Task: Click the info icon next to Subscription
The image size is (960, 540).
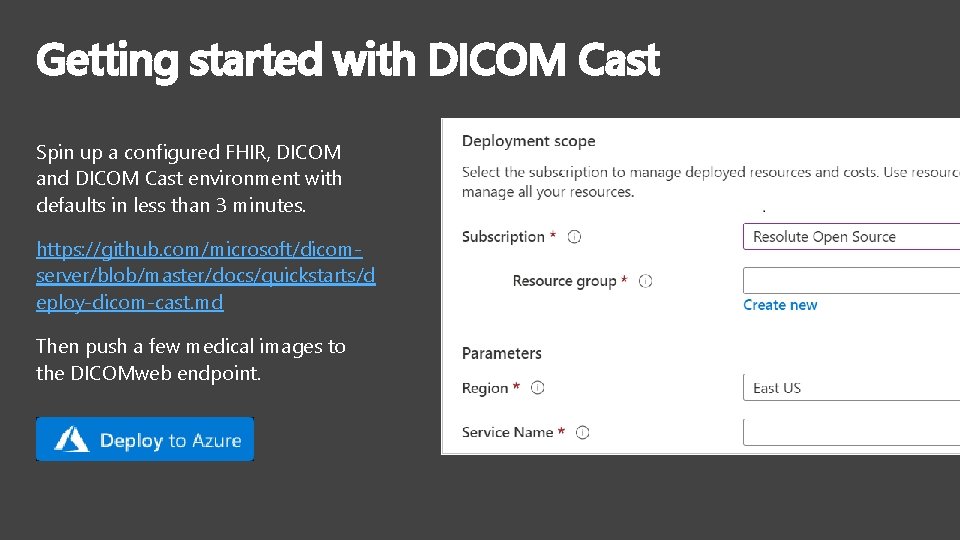Action: pyautogui.click(x=574, y=237)
